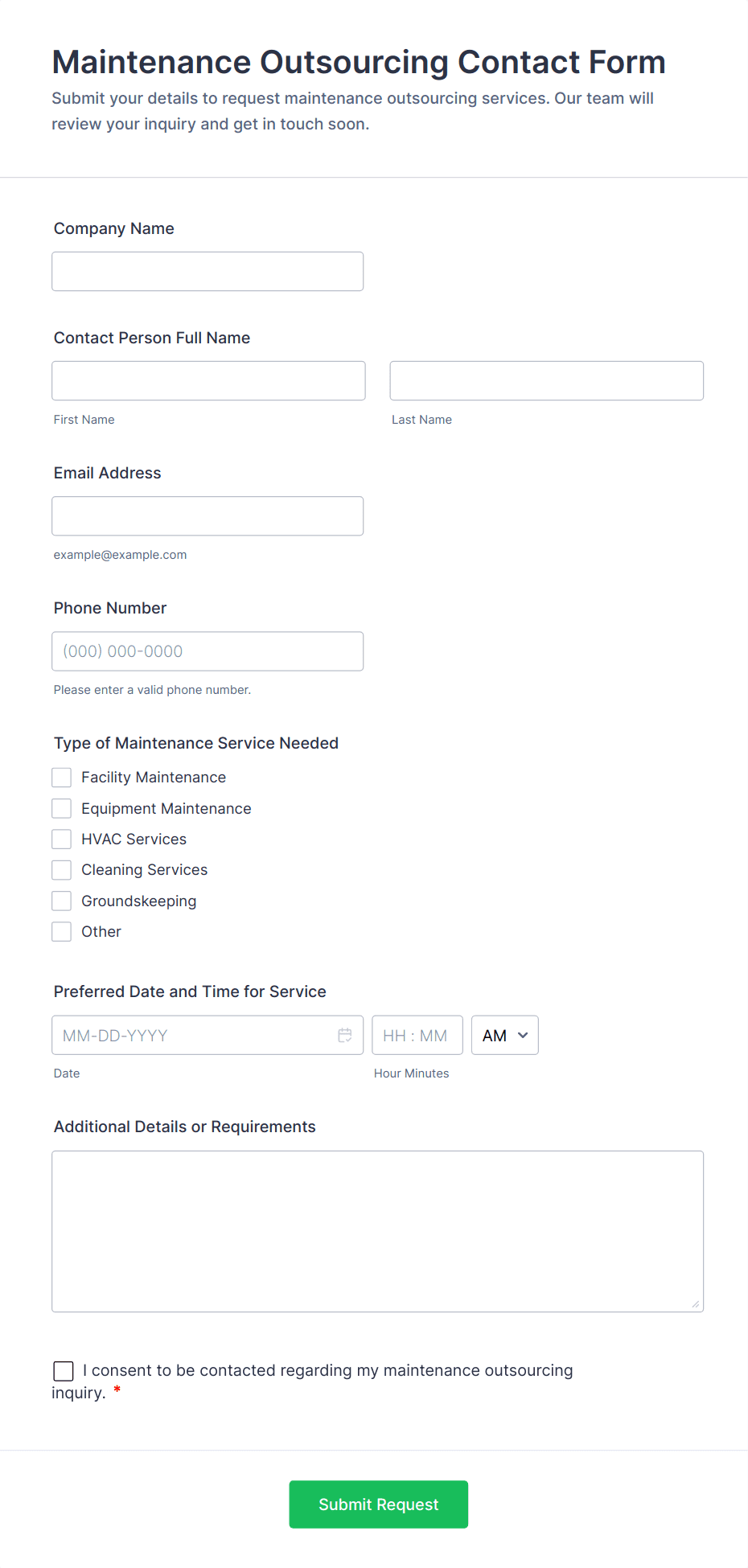
Task: Focus the HH : MM time field
Action: pos(417,1036)
